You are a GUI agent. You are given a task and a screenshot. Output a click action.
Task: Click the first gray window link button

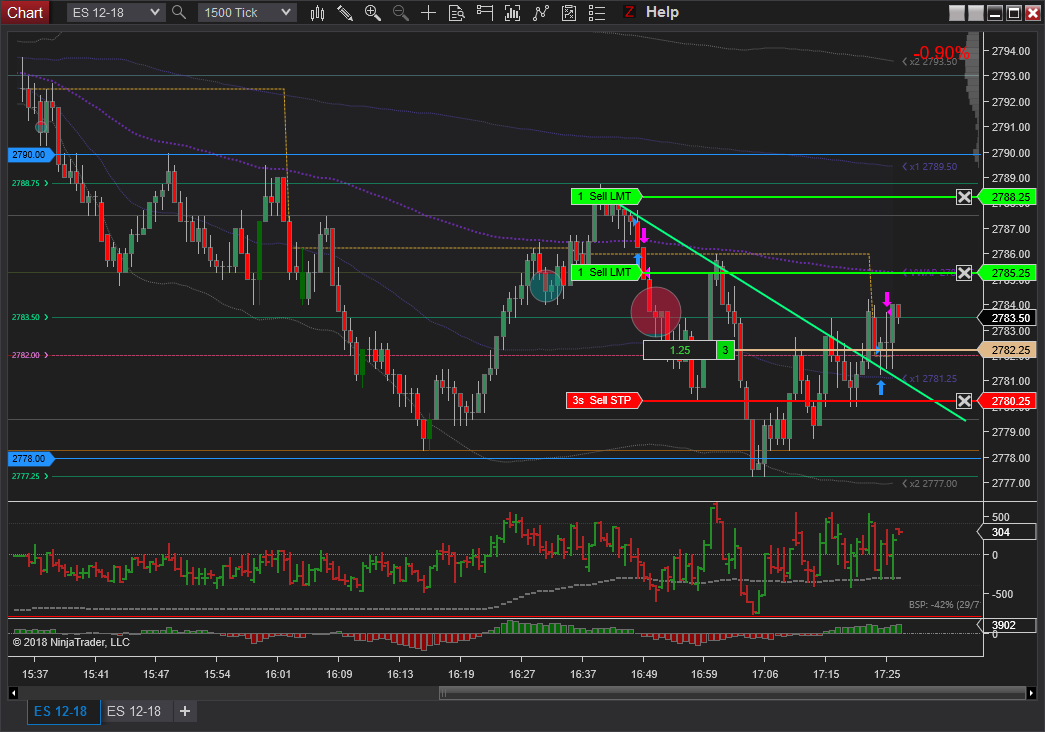[x=956, y=13]
